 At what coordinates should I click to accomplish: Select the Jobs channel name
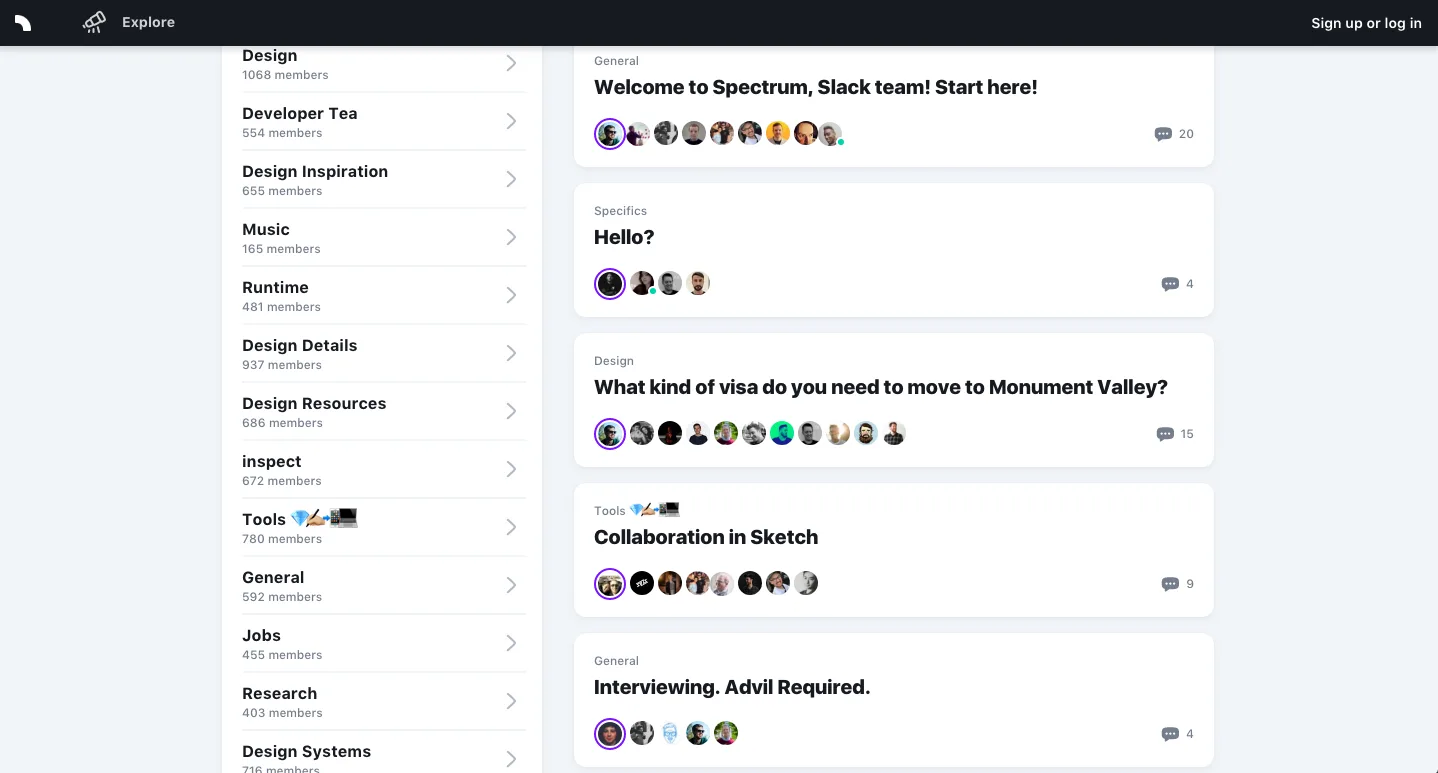261,635
